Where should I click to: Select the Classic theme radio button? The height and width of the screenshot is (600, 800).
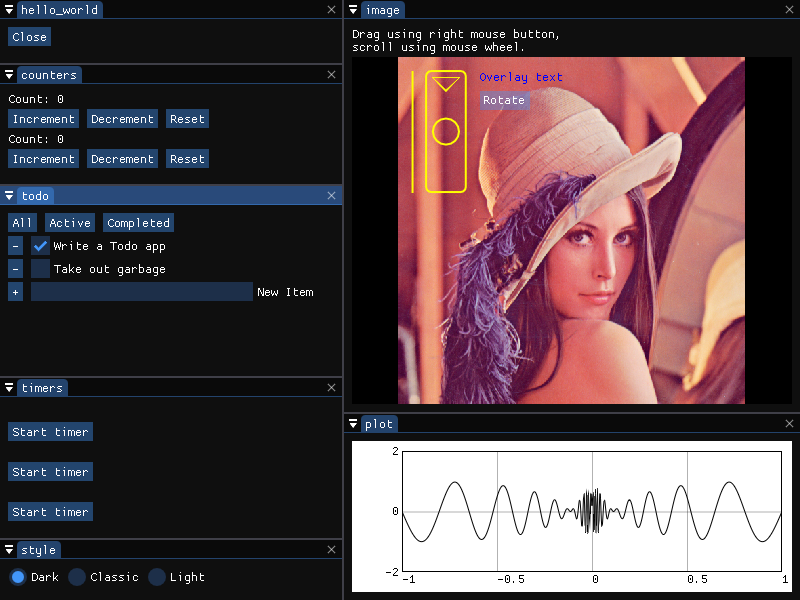point(77,577)
